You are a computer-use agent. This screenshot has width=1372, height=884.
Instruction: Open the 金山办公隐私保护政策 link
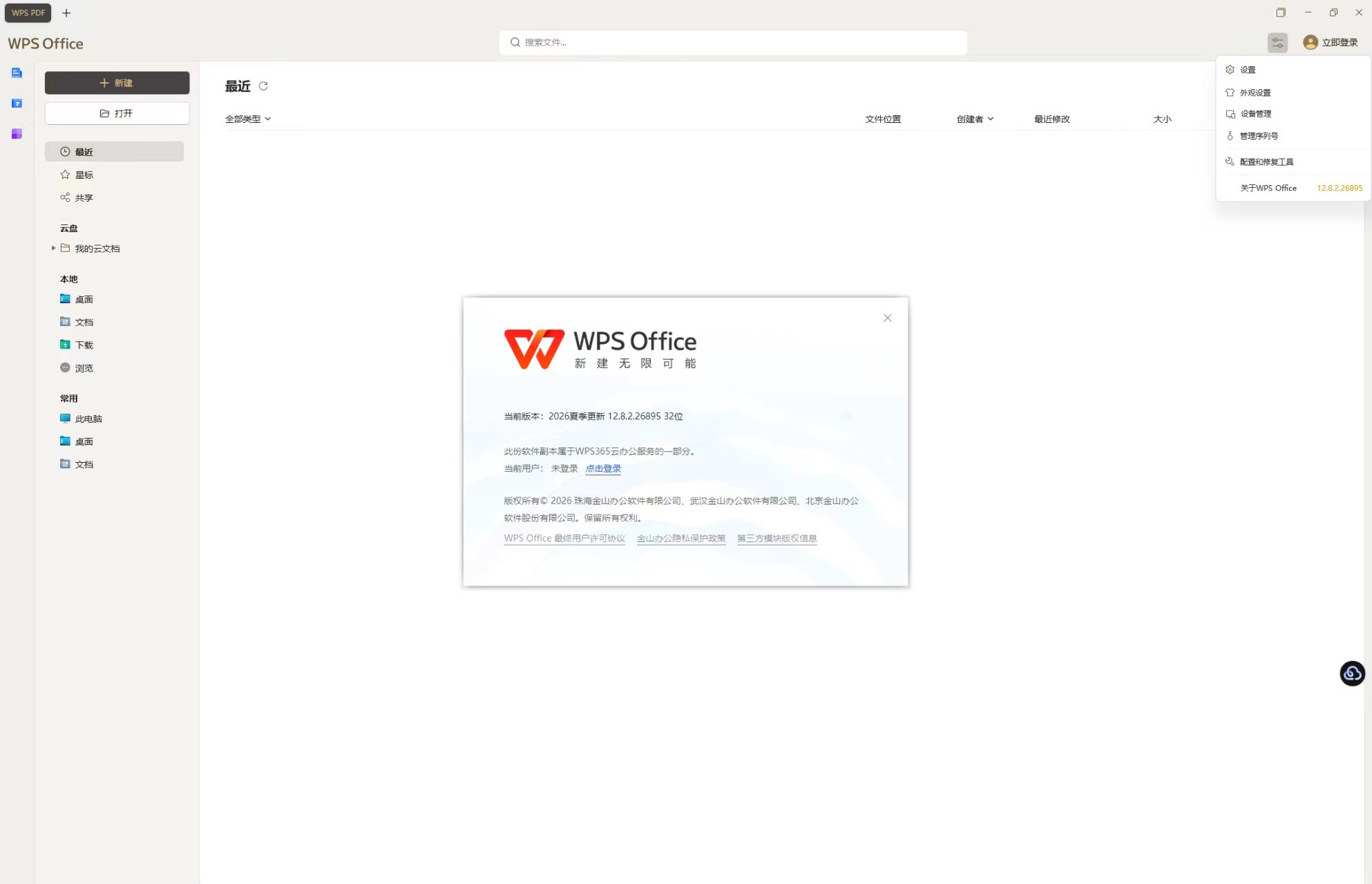coord(681,539)
